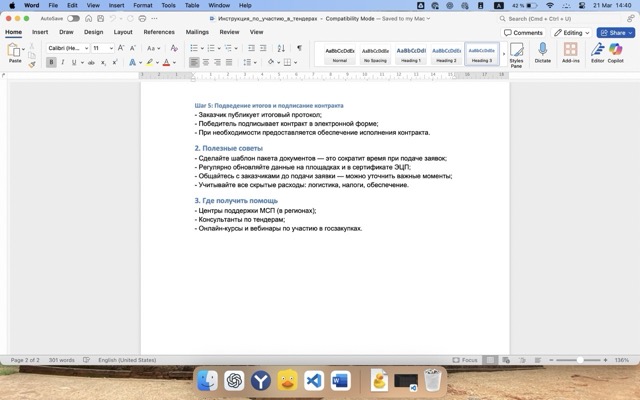Open the Editing mode dropdown
The width and height of the screenshot is (640, 400).
[x=571, y=32]
